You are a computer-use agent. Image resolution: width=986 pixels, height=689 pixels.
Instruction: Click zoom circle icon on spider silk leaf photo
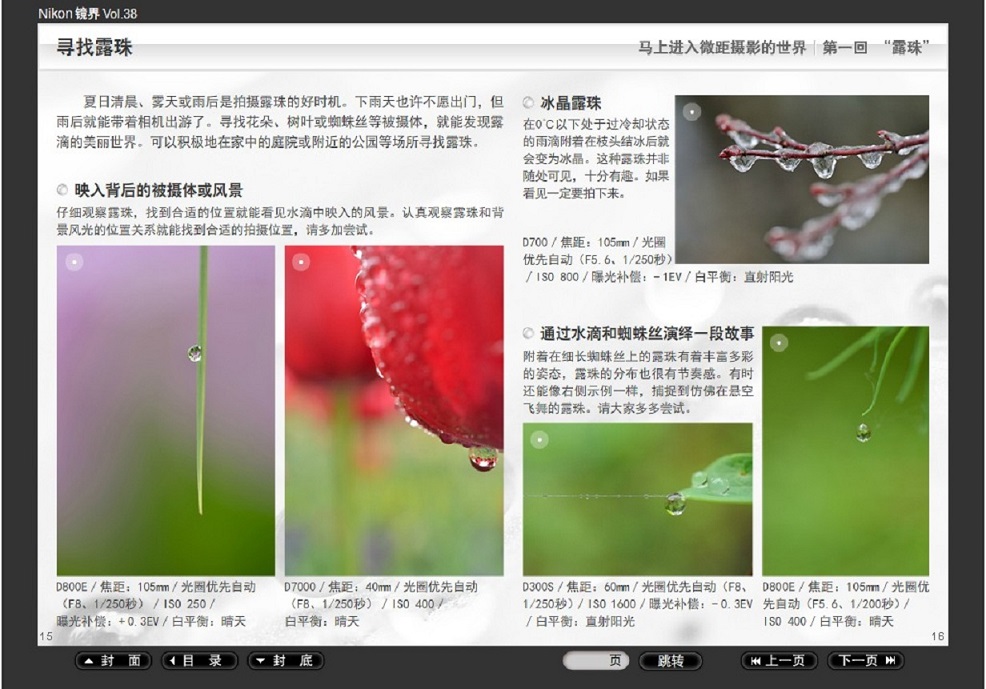coord(539,439)
